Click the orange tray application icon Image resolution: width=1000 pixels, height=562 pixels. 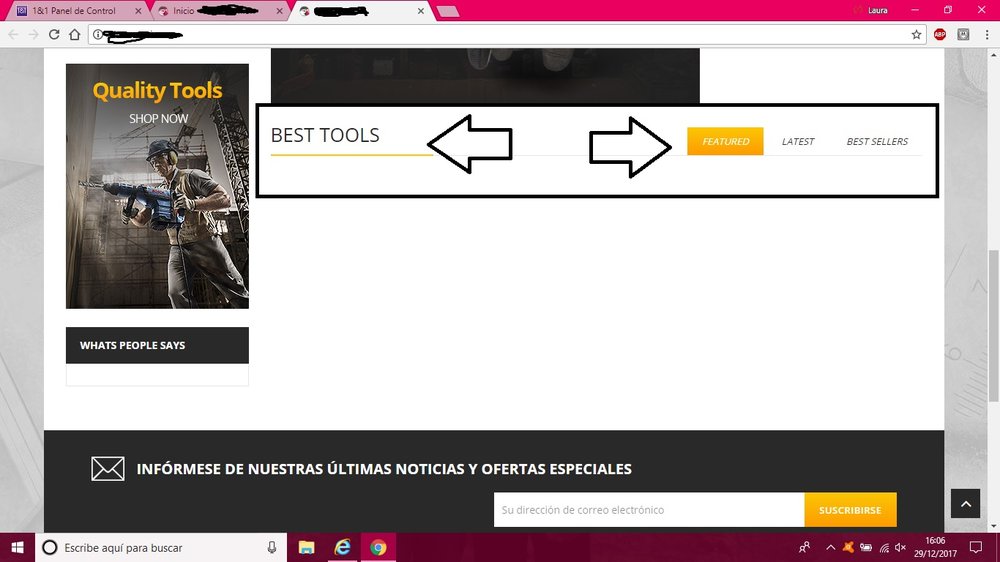pyautogui.click(x=848, y=547)
